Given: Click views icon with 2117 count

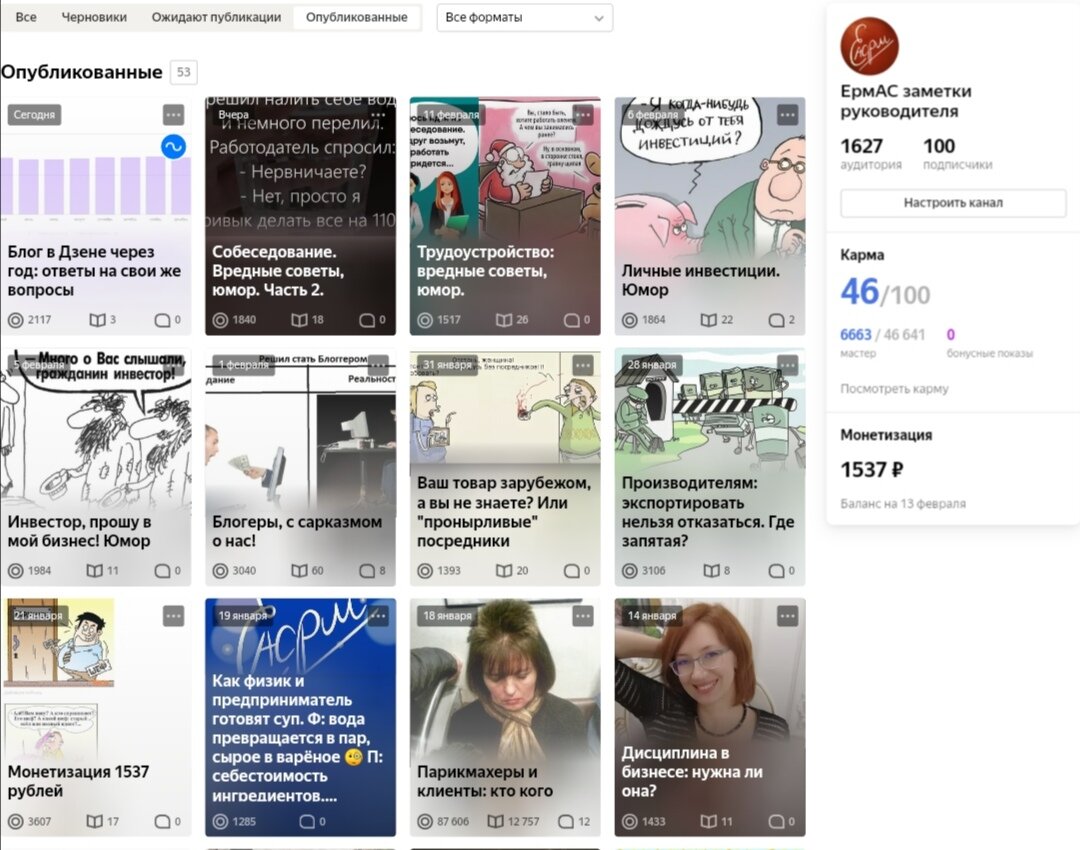Looking at the screenshot, I should 15,320.
